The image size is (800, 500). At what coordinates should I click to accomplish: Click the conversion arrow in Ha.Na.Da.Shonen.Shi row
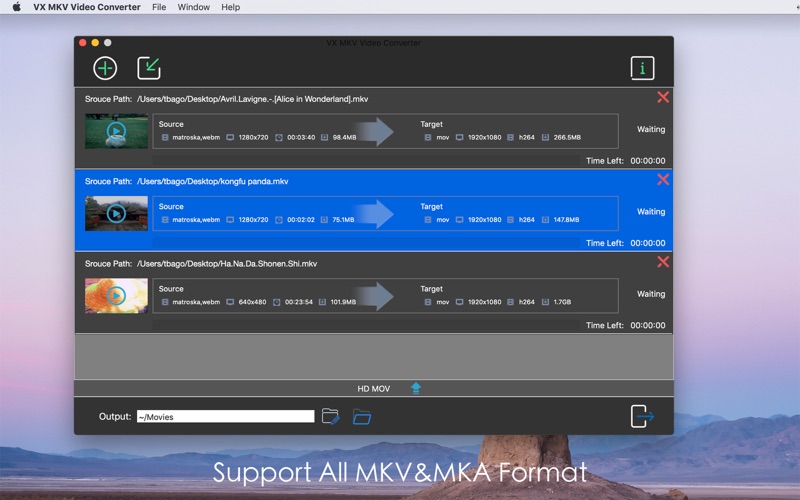click(x=375, y=296)
